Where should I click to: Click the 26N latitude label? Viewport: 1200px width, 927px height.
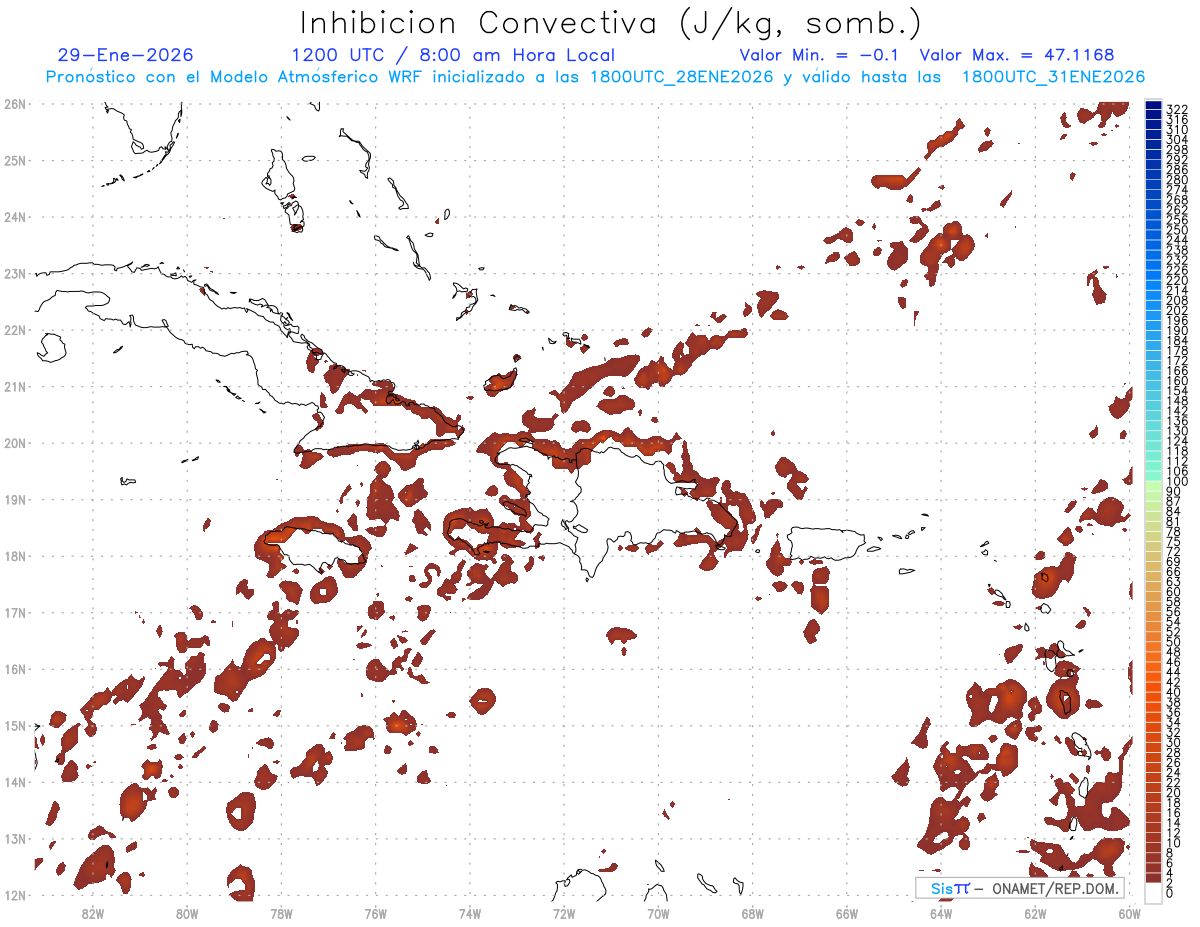[15, 104]
